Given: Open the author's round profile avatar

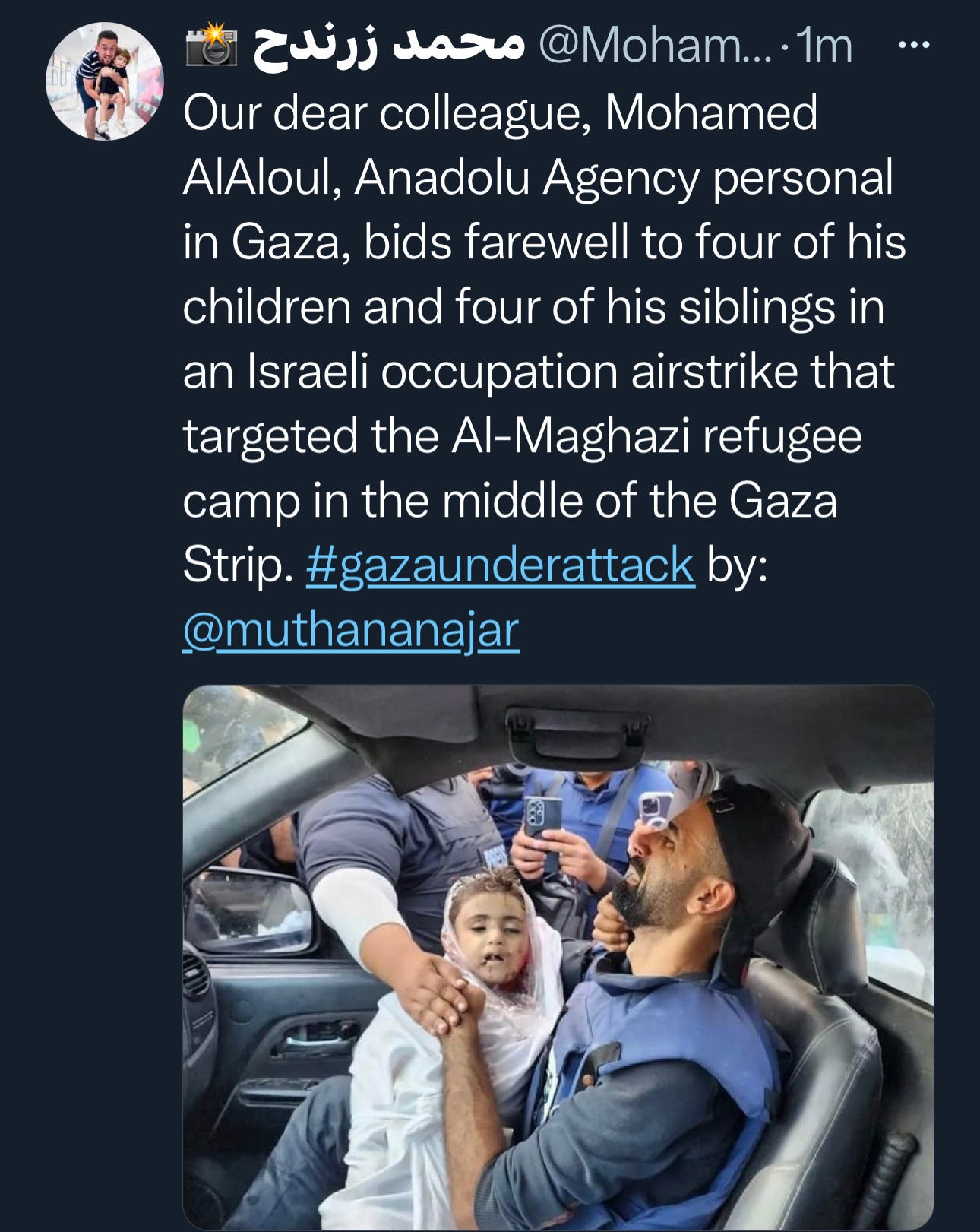Looking at the screenshot, I should [x=105, y=81].
